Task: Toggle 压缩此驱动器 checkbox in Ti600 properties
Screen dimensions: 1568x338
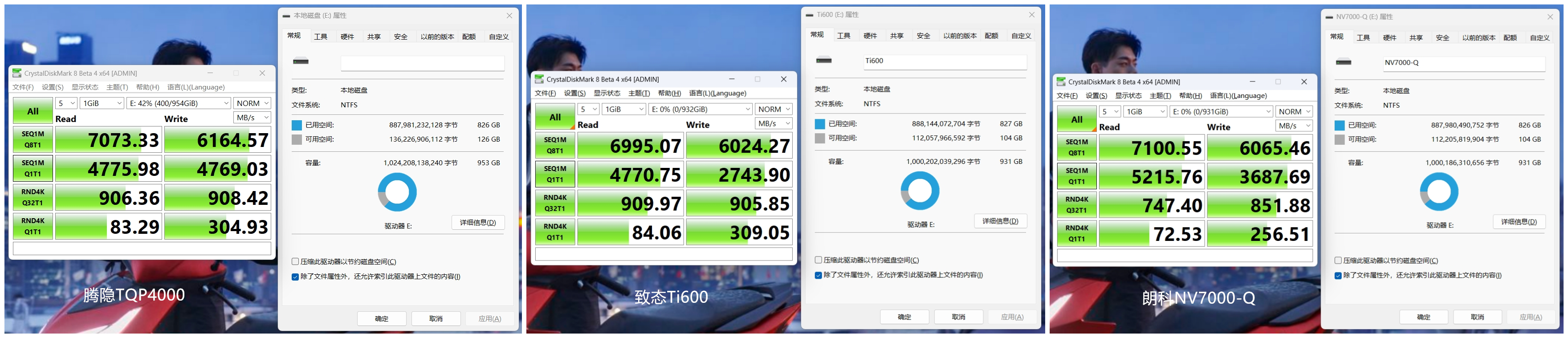Action: (819, 260)
